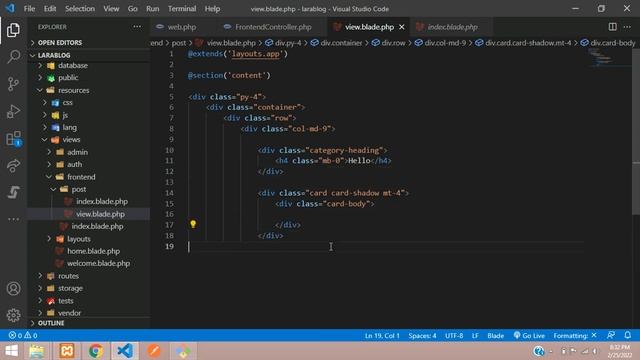The height and width of the screenshot is (360, 640).
Task: Click the feedback icon in status bar
Action: coord(611,335)
